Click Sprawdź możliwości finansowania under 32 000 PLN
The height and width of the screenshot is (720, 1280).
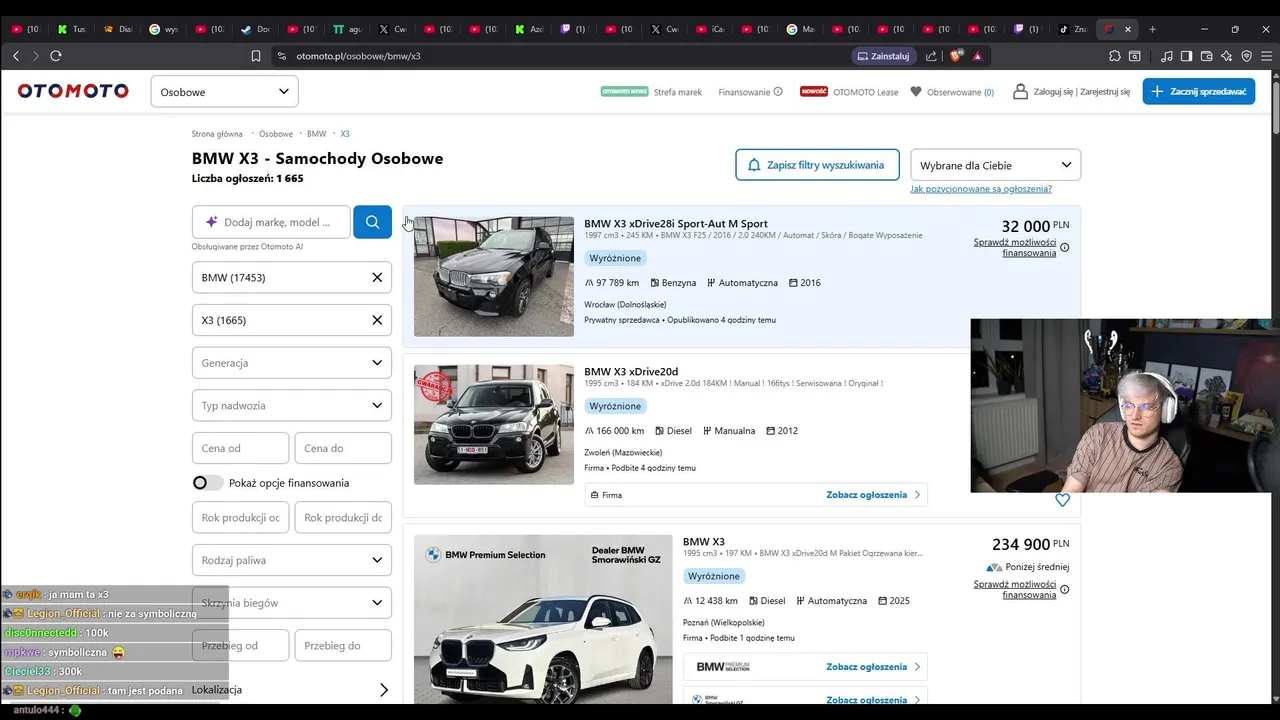click(1015, 247)
